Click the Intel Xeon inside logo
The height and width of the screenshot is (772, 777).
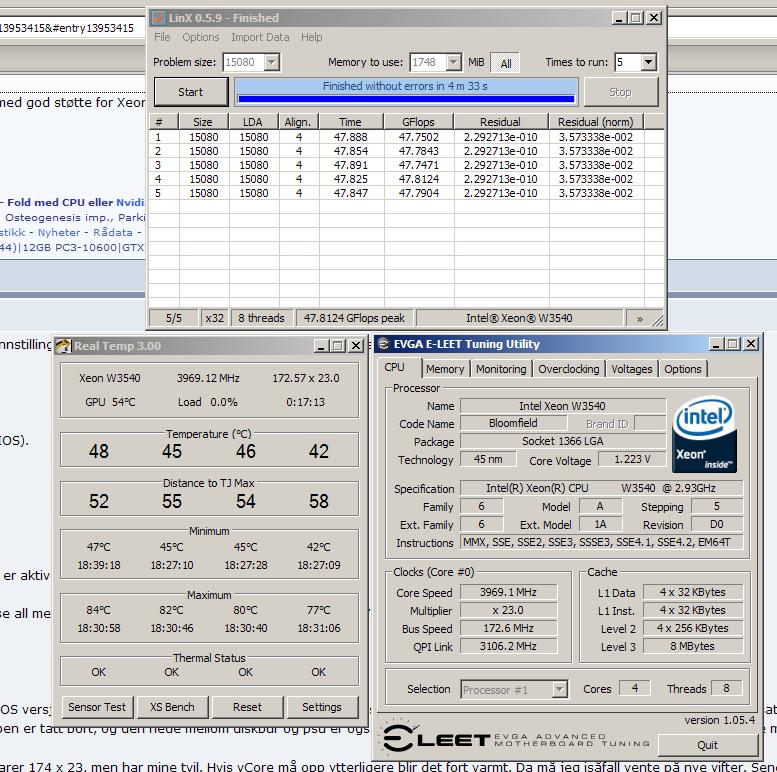[704, 433]
